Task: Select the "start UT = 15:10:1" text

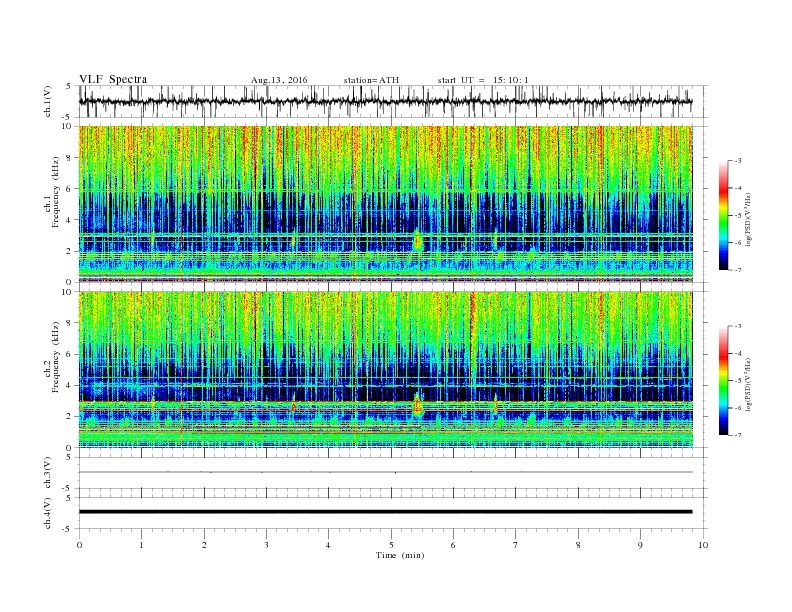Action: click(483, 80)
